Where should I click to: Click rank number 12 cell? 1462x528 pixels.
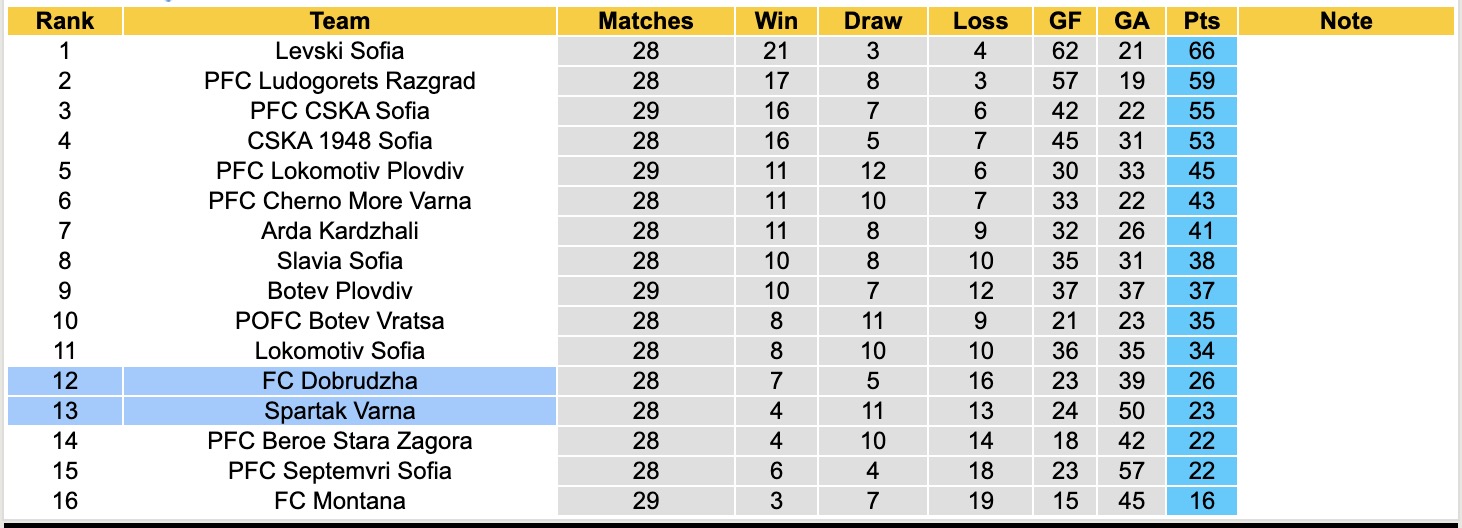point(64,381)
